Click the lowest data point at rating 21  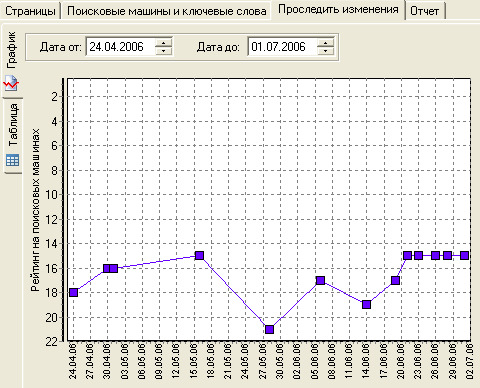point(269,329)
